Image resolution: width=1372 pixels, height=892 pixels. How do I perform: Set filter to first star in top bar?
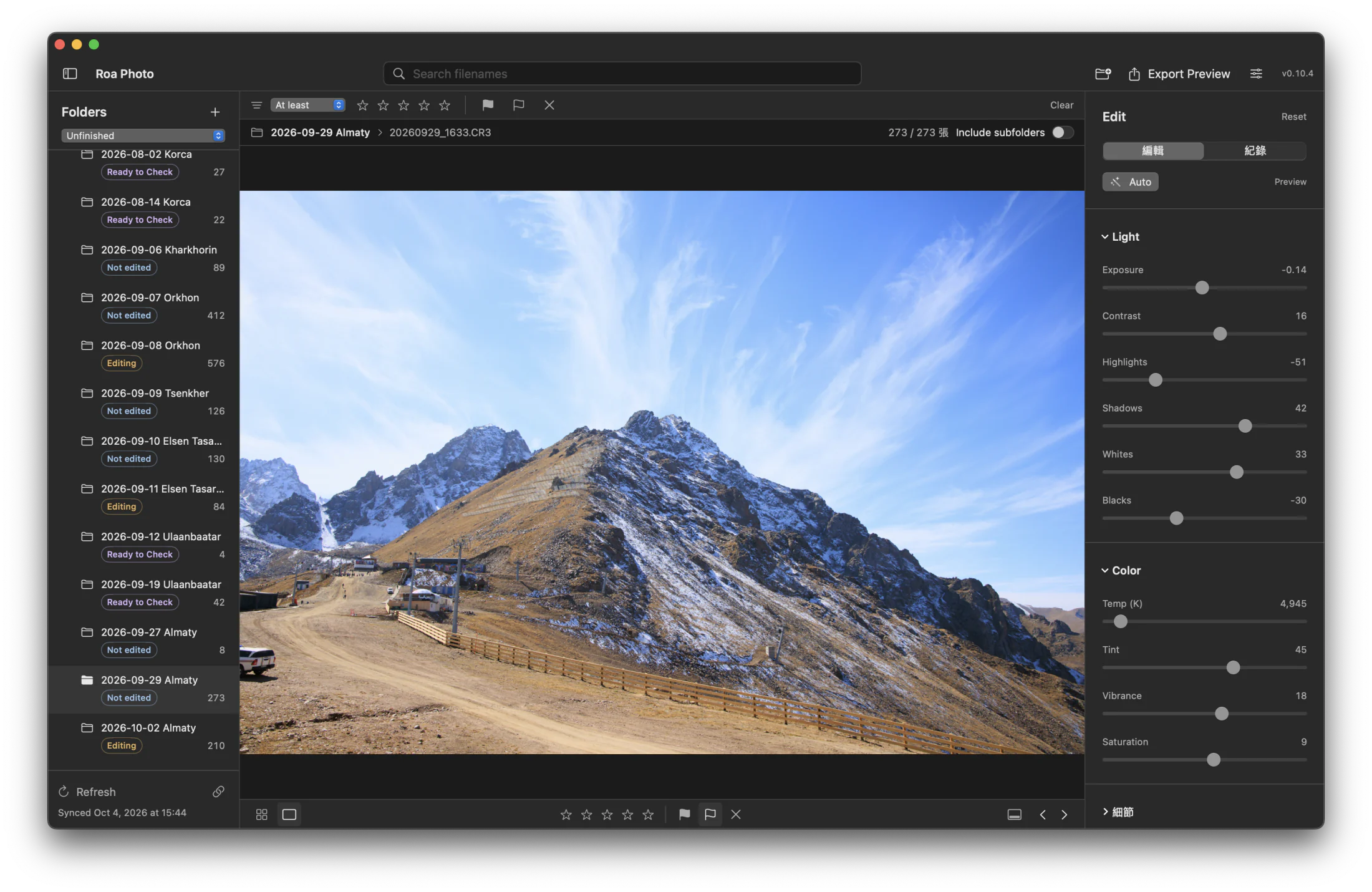point(362,105)
